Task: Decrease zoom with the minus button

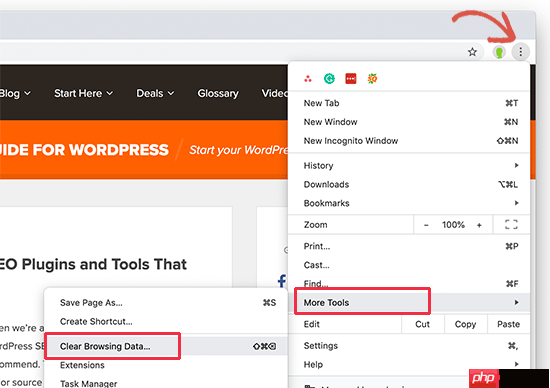Action: 426,225
